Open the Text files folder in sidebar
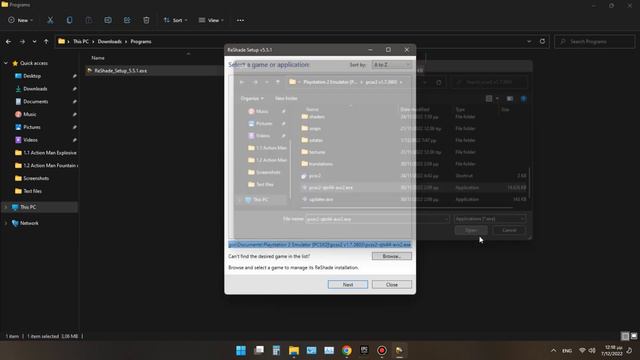The height and width of the screenshot is (360, 640). point(32,191)
